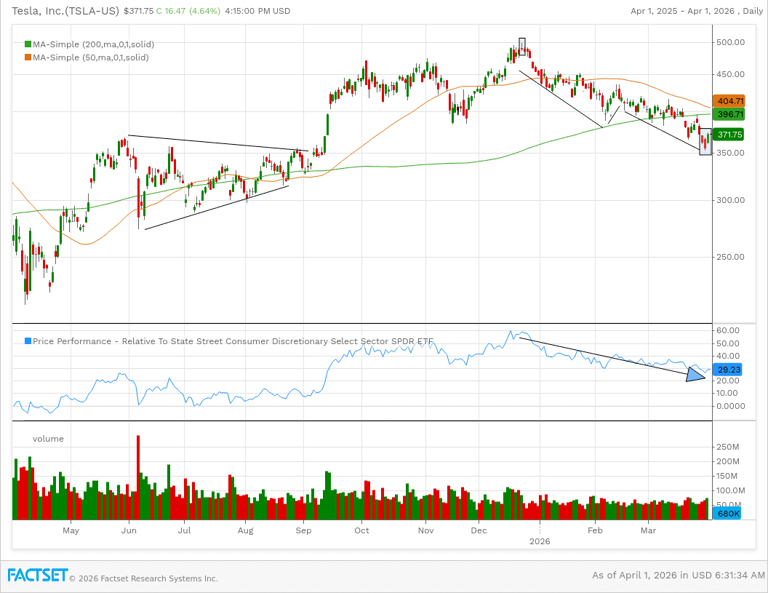This screenshot has width=768, height=593.
Task: Click the 250M volume axis label
Action: [x=728, y=447]
